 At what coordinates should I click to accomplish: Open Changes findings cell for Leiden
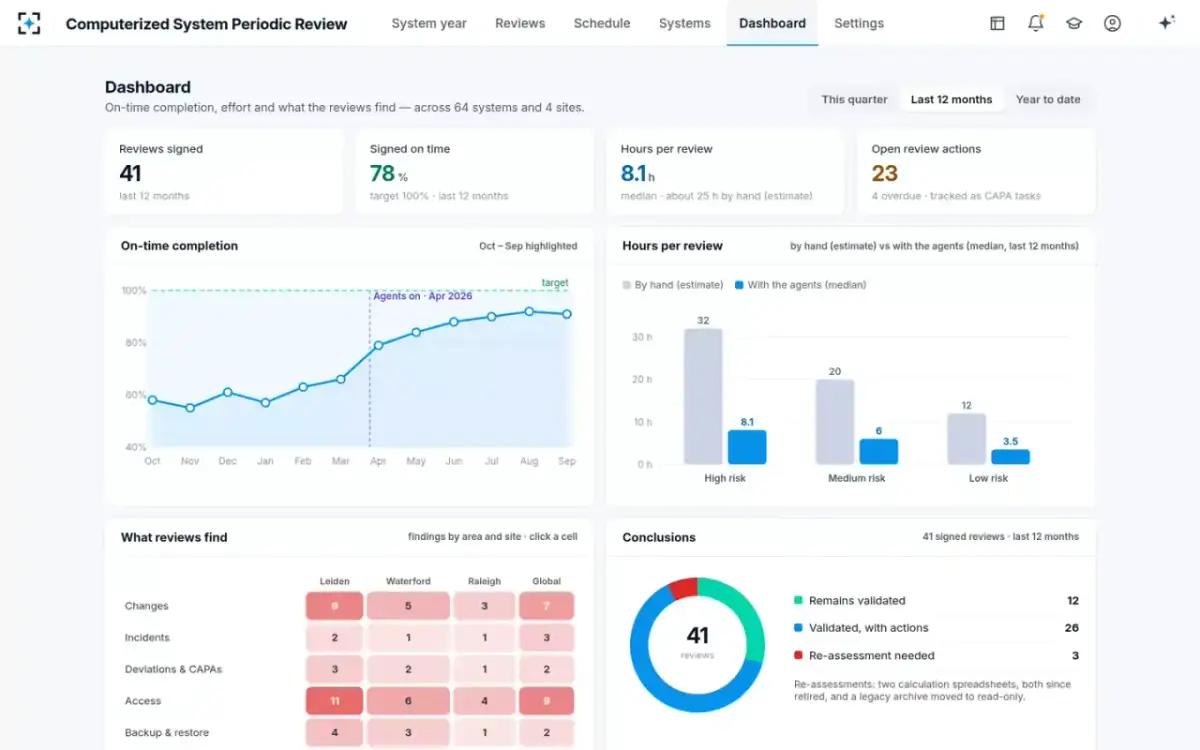click(x=334, y=606)
